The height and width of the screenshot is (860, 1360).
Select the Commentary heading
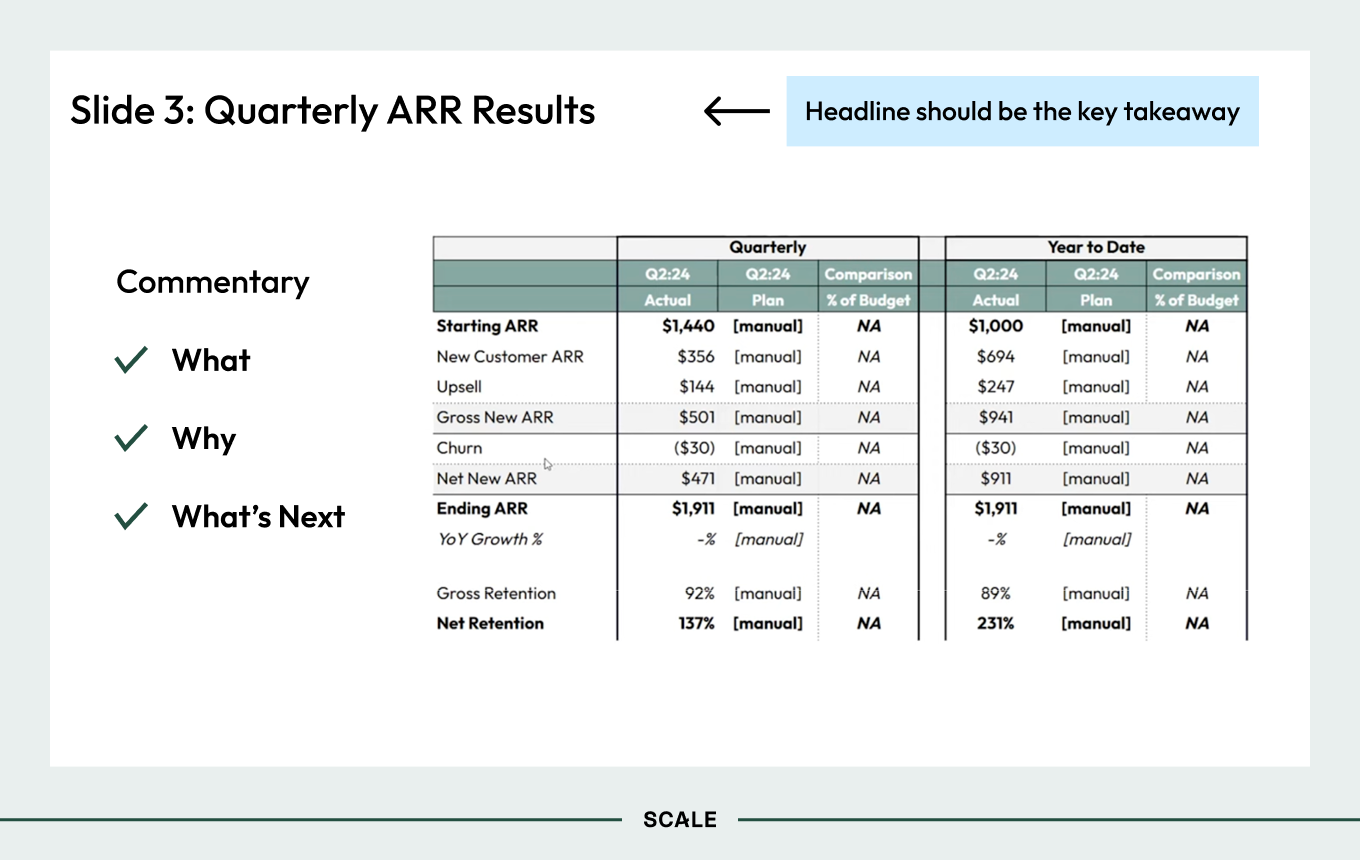(x=213, y=282)
